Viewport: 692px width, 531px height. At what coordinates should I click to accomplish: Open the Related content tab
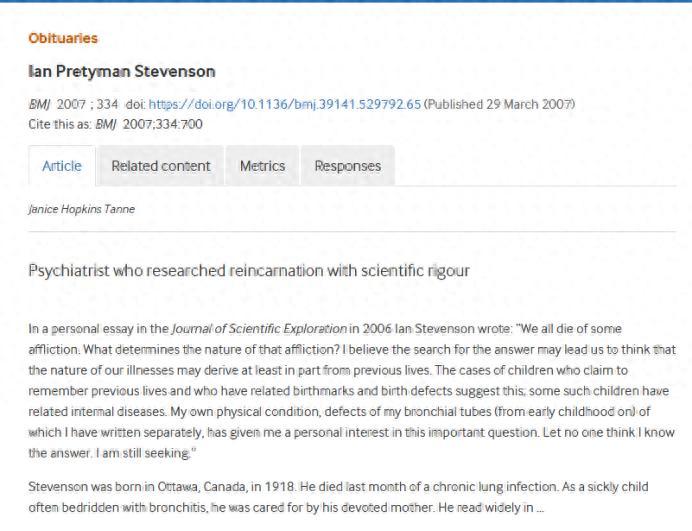point(161,166)
